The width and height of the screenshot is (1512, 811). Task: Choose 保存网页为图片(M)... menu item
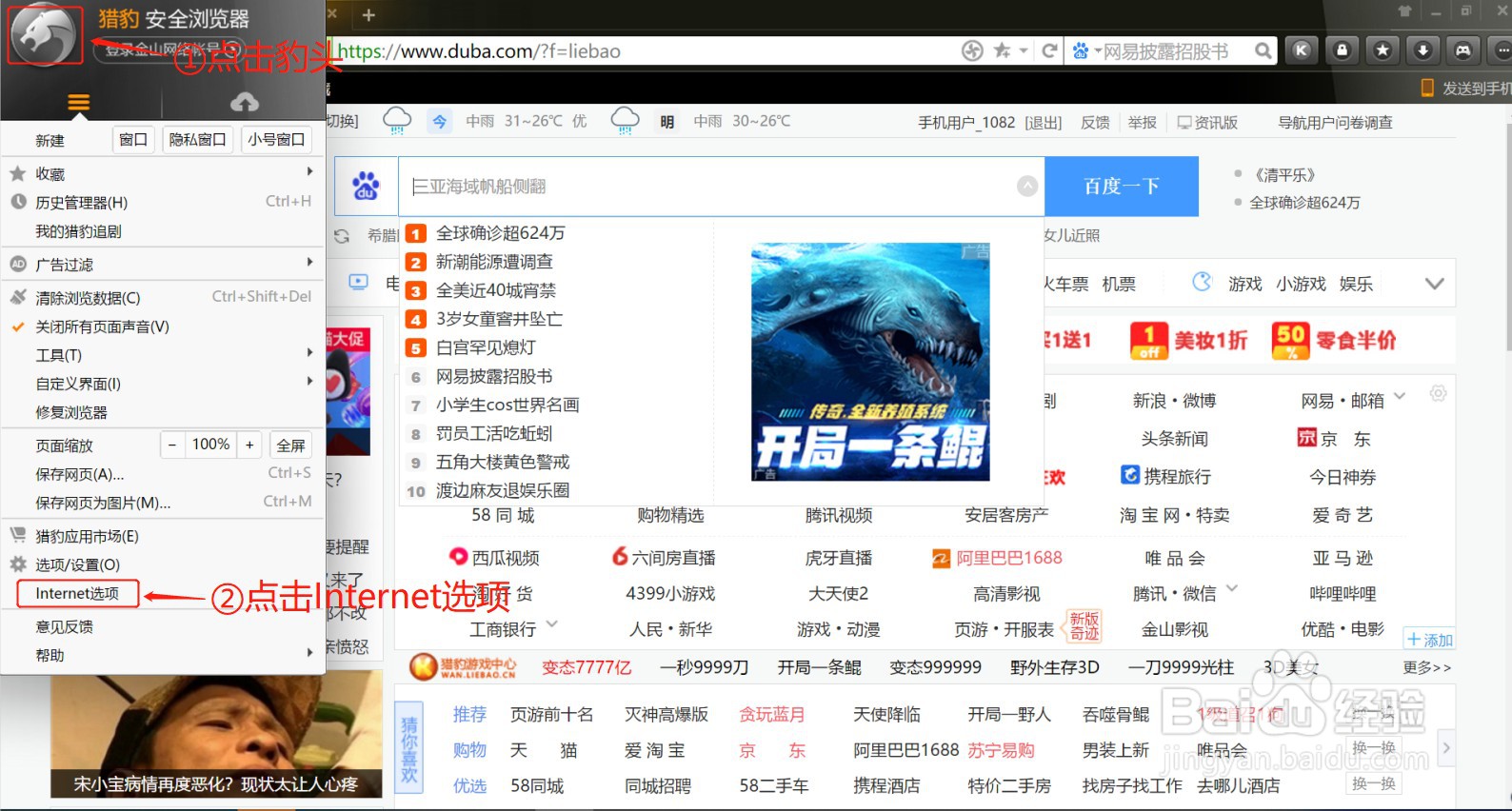[x=162, y=503]
